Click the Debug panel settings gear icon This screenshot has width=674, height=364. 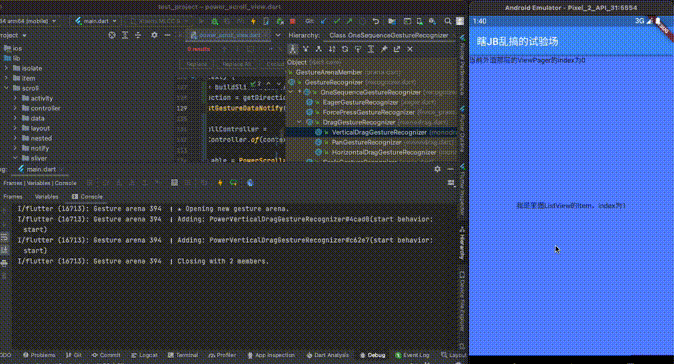pyautogui.click(x=437, y=169)
